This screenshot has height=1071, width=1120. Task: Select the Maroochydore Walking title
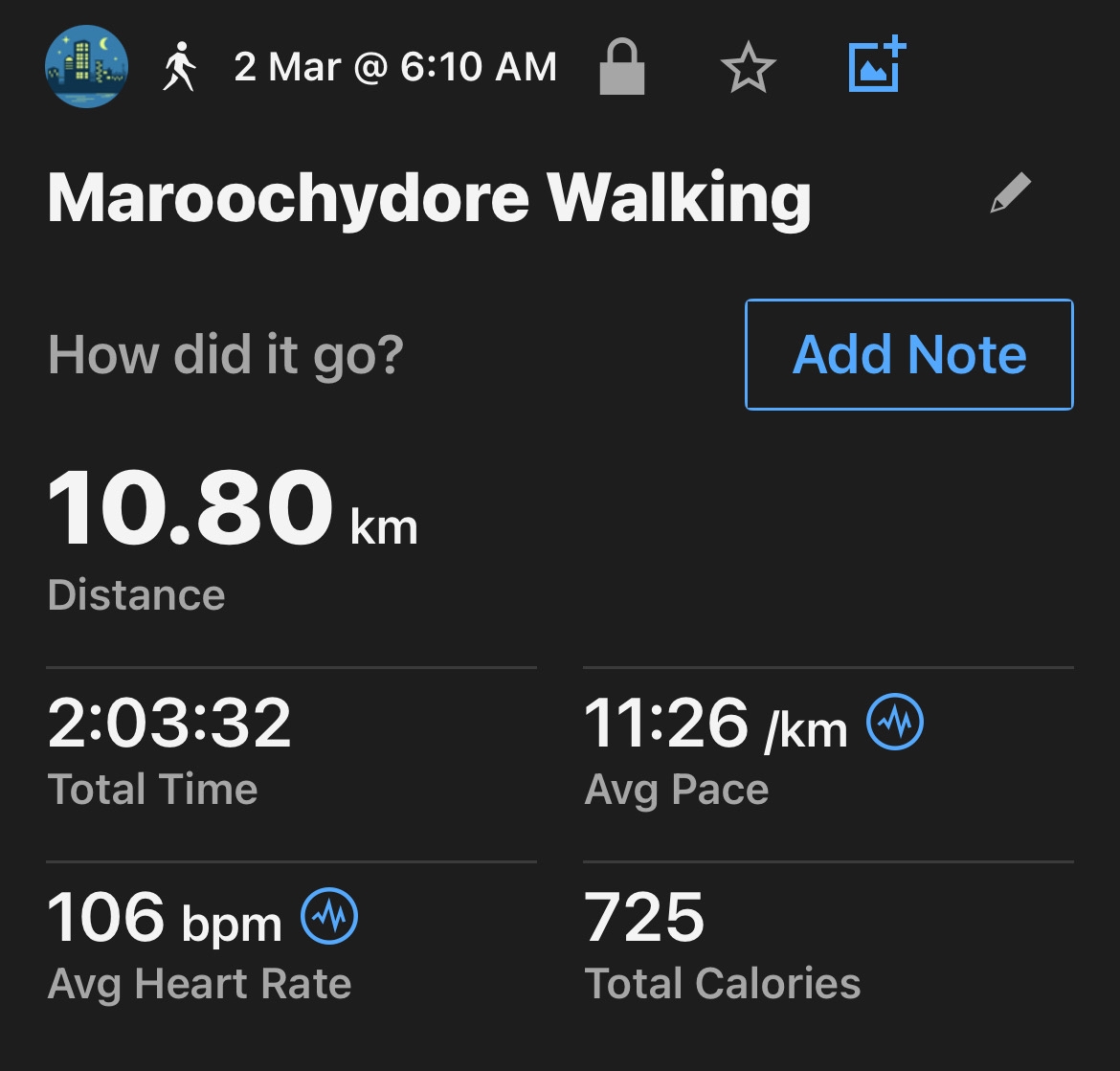click(429, 198)
